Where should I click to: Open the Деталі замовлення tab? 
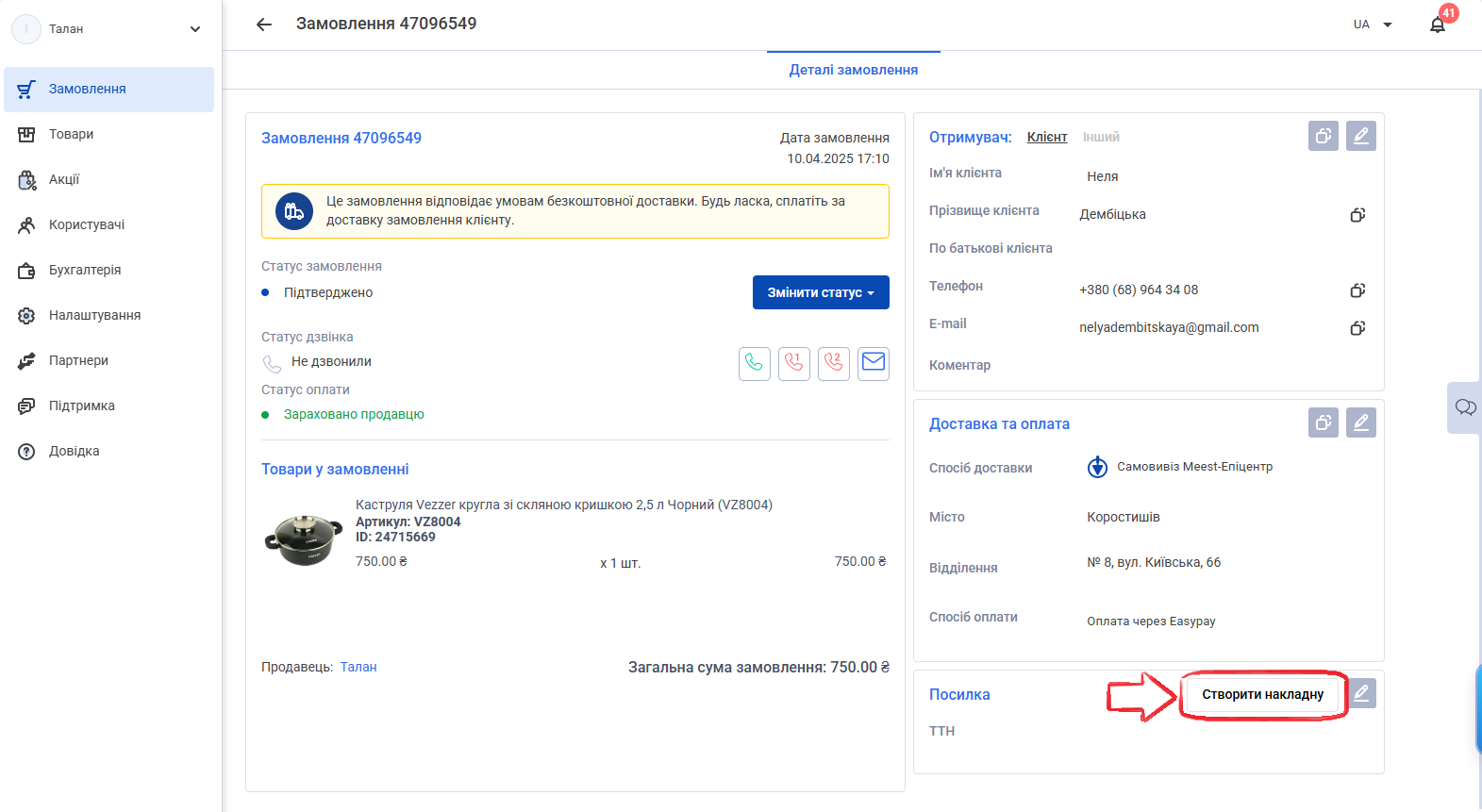pos(854,70)
